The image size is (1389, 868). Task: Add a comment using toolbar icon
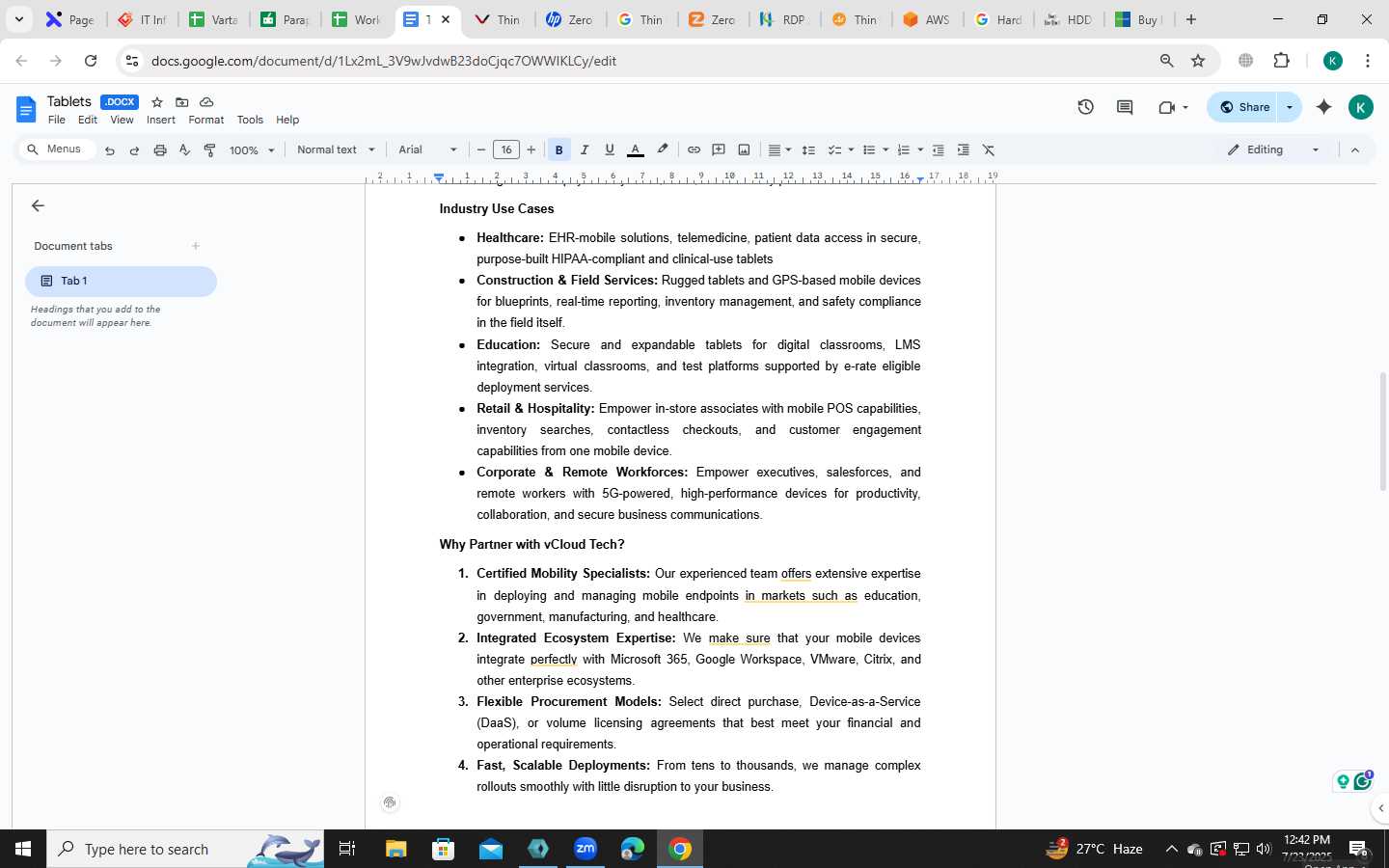point(719,150)
